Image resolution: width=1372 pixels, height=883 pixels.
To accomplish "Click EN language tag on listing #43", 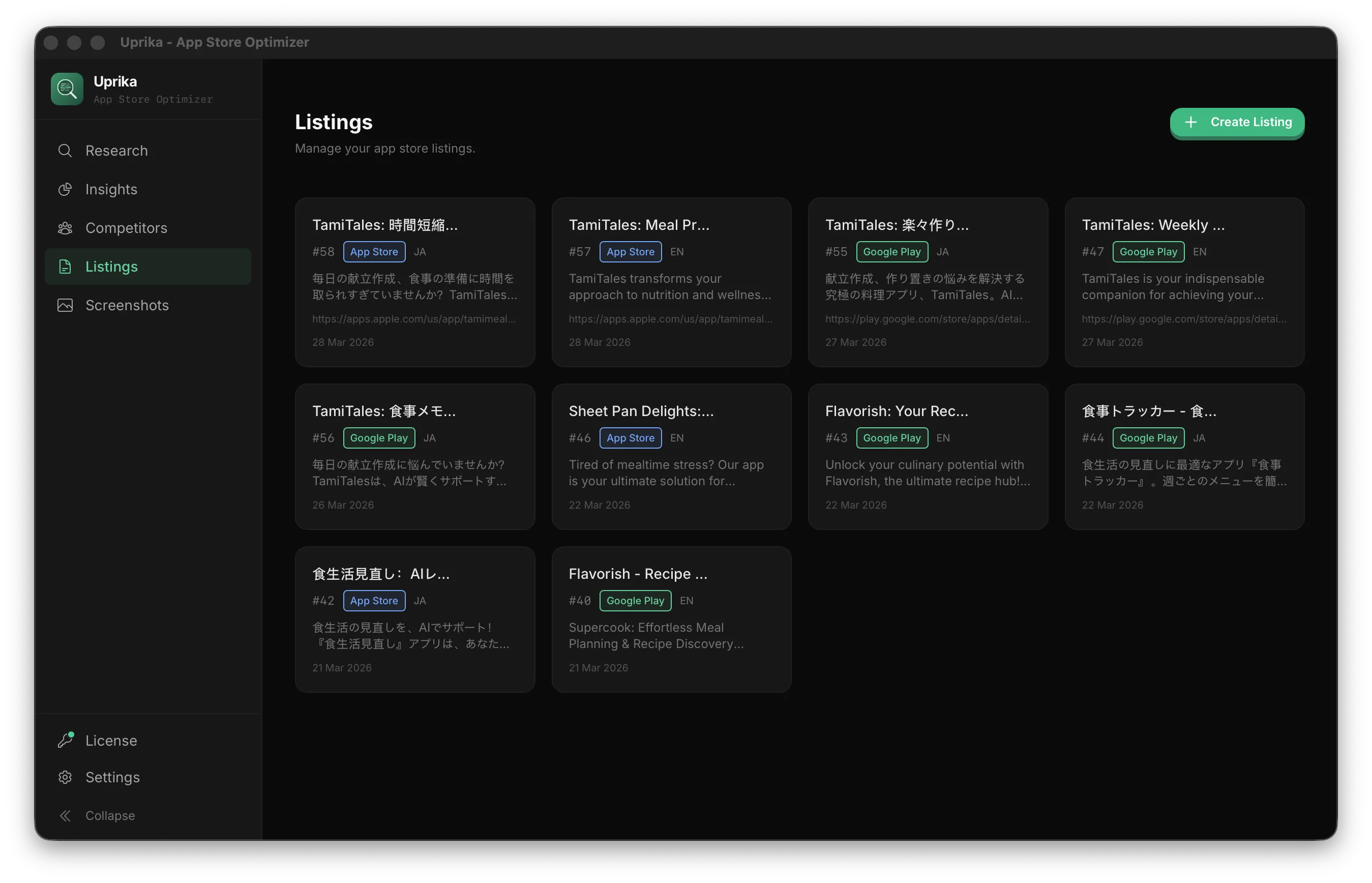I will pos(943,438).
